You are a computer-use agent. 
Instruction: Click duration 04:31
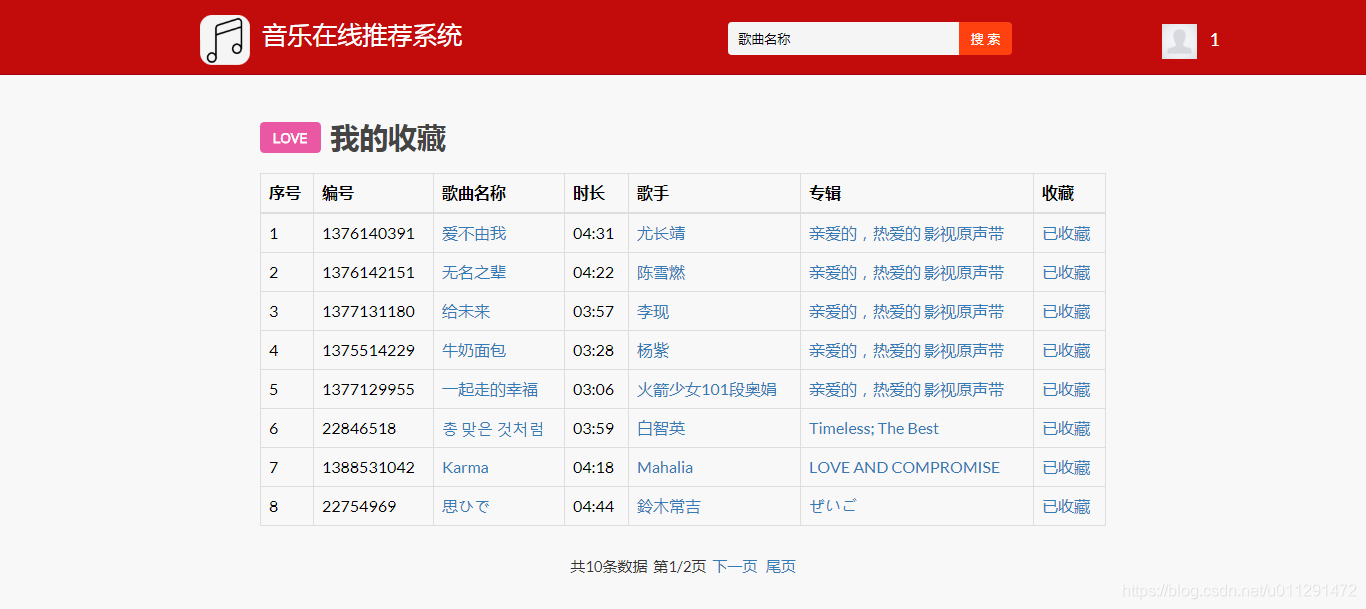(x=593, y=234)
